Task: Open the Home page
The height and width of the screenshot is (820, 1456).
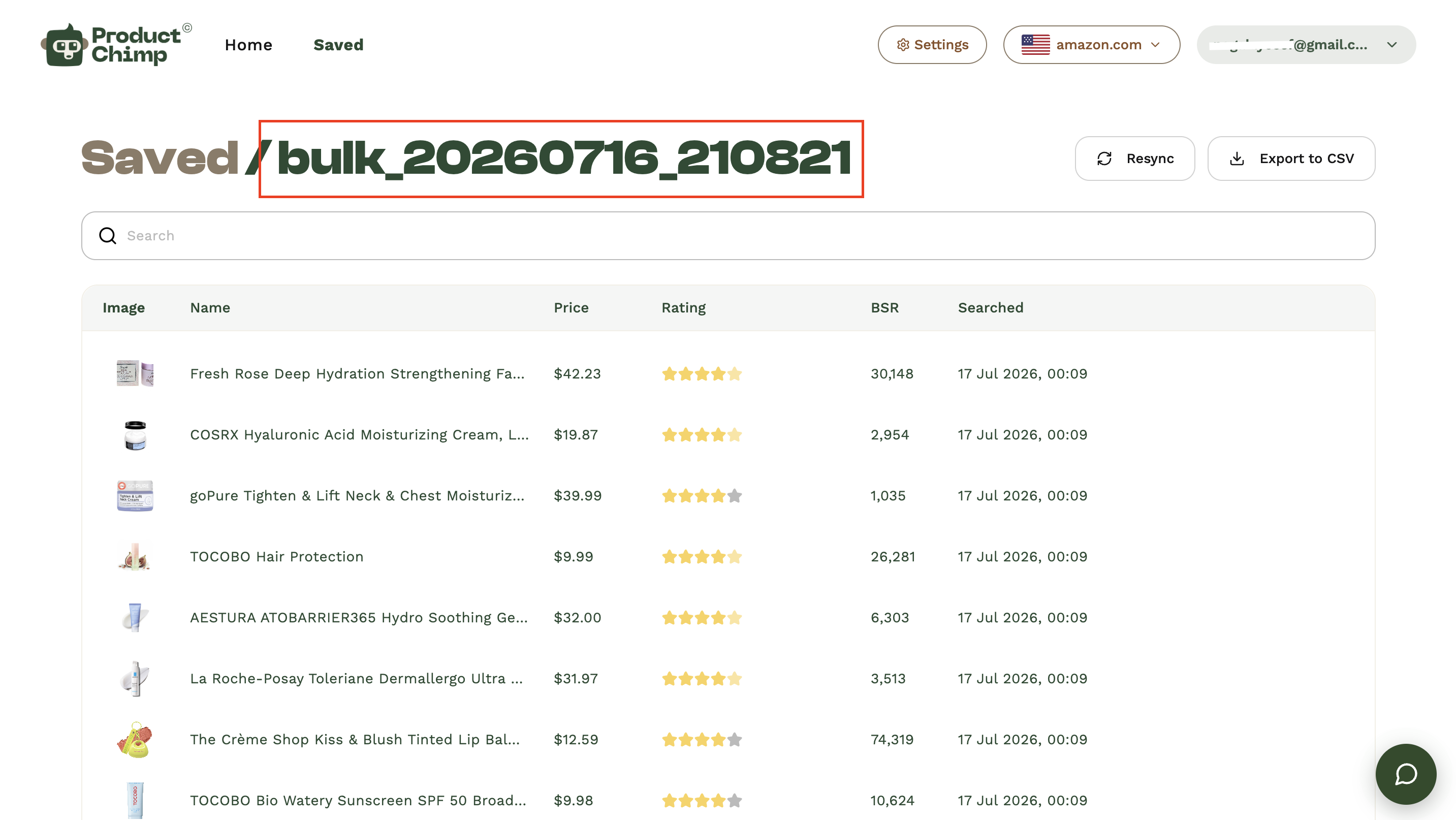Action: (x=249, y=45)
